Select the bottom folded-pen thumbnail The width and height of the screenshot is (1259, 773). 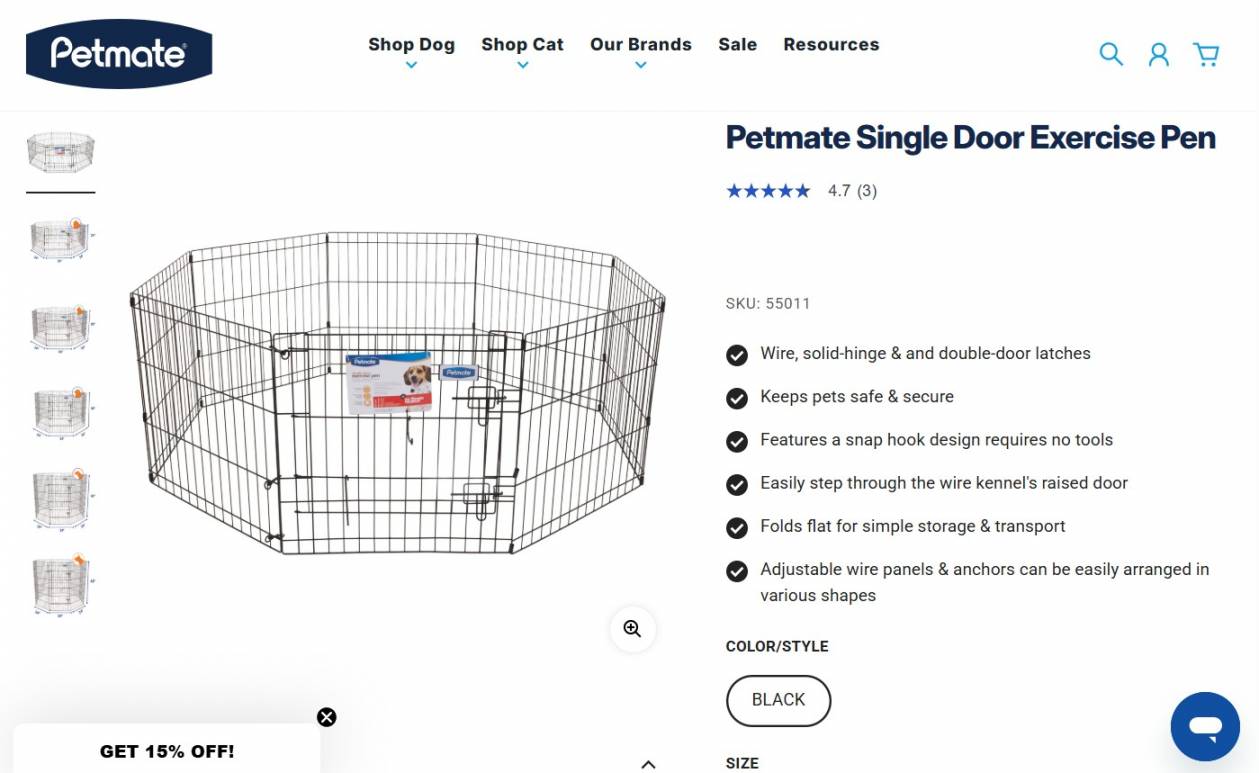point(60,584)
